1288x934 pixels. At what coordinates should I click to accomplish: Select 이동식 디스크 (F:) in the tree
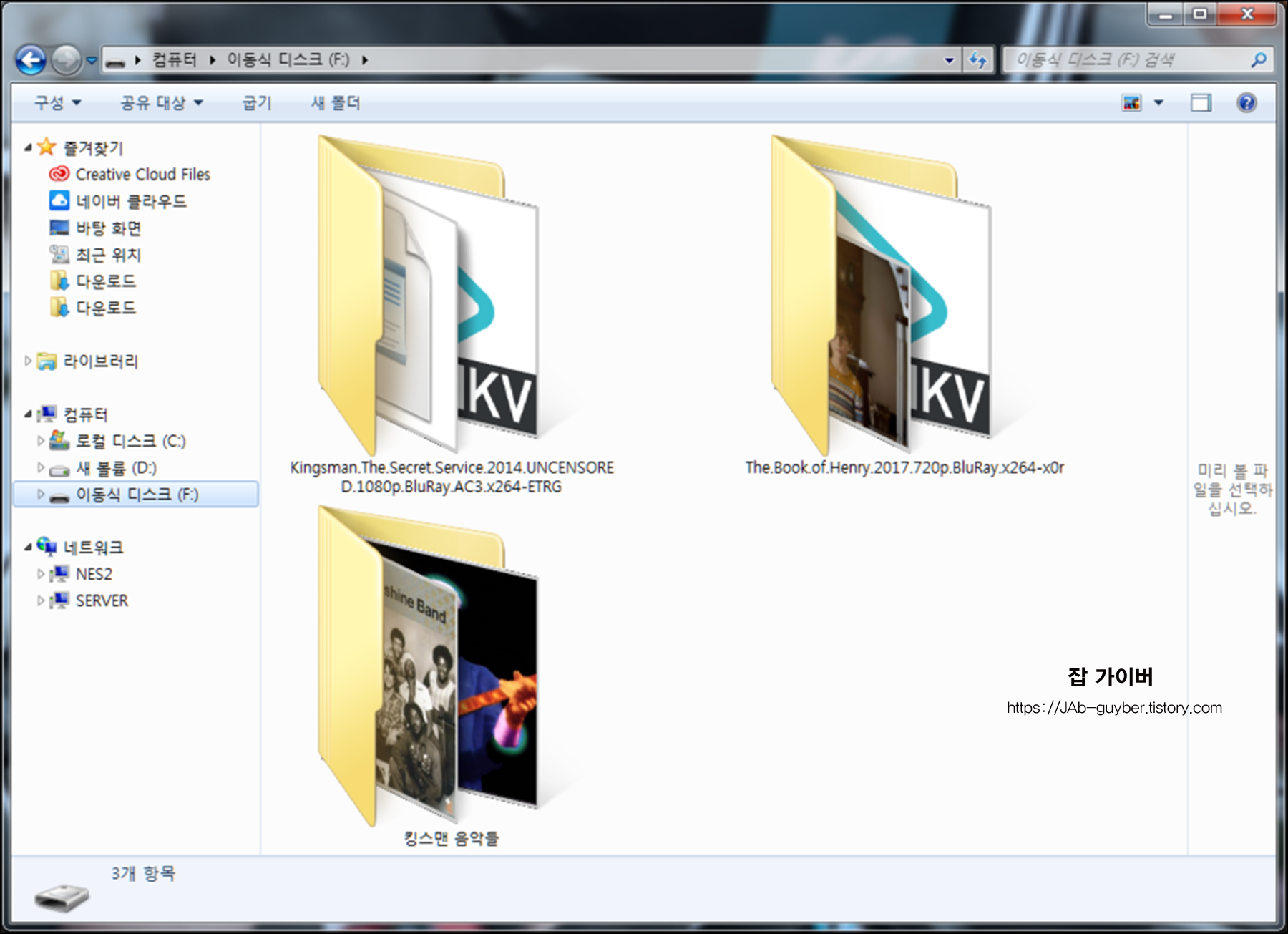(x=137, y=495)
